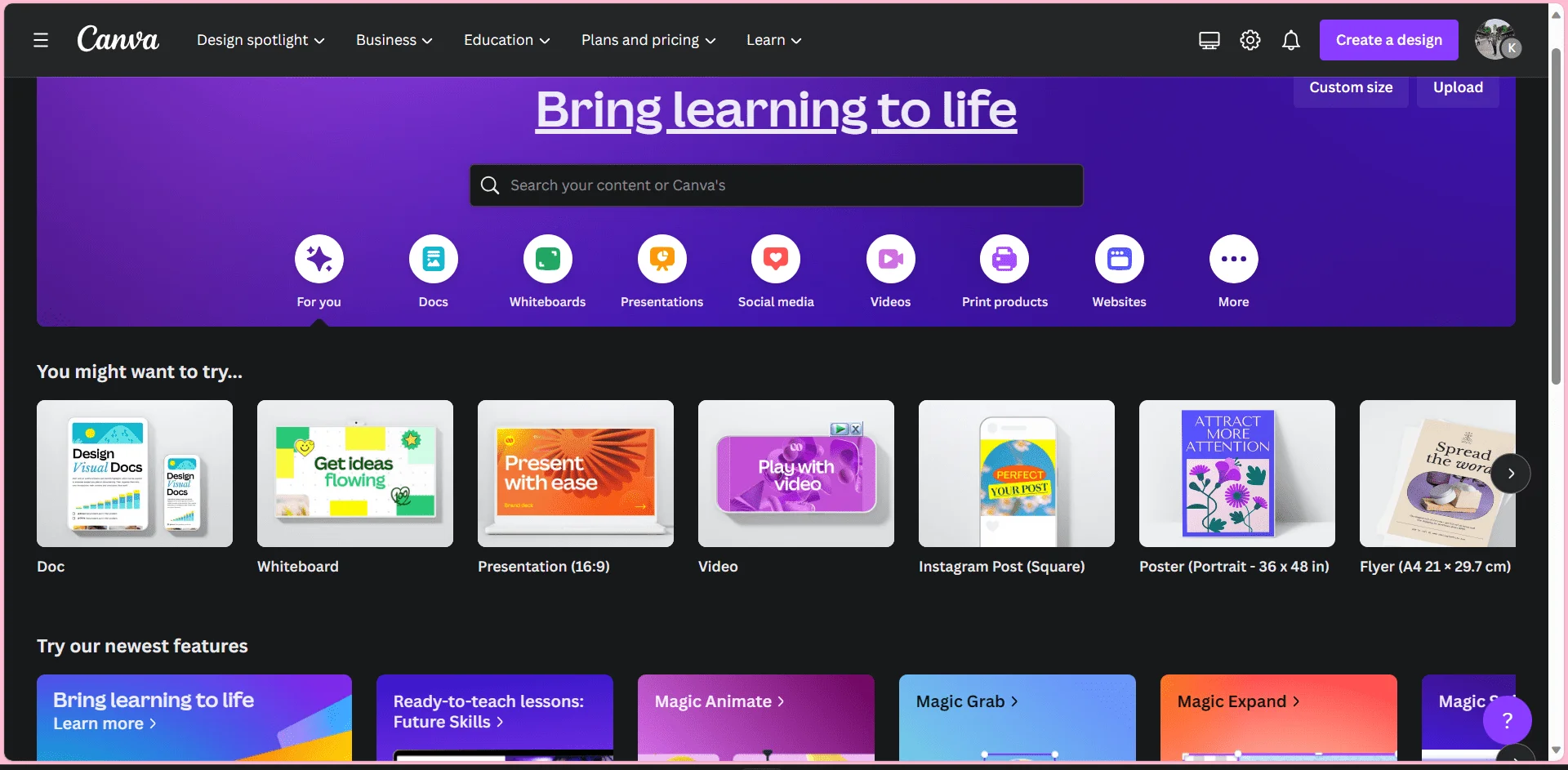The height and width of the screenshot is (770, 1568).
Task: Click the 'Try our newest features' heading
Action: (142, 647)
